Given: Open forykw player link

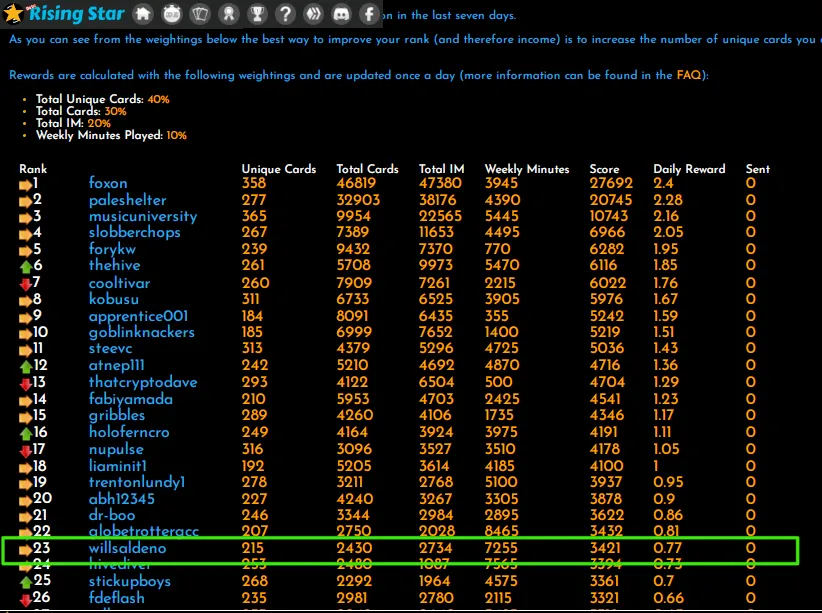Looking at the screenshot, I should click(x=112, y=249).
